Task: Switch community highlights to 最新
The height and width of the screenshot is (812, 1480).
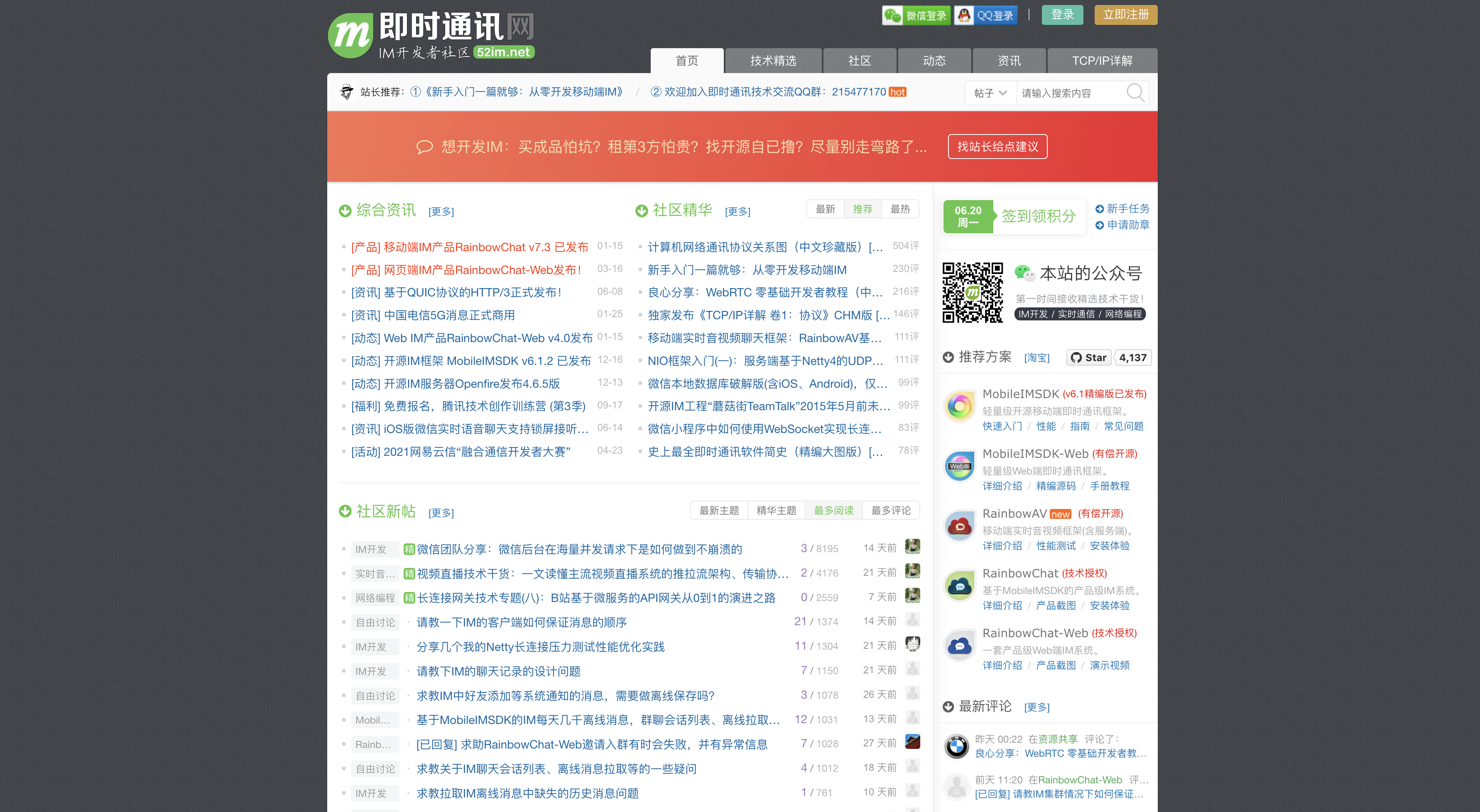Action: tap(825, 209)
